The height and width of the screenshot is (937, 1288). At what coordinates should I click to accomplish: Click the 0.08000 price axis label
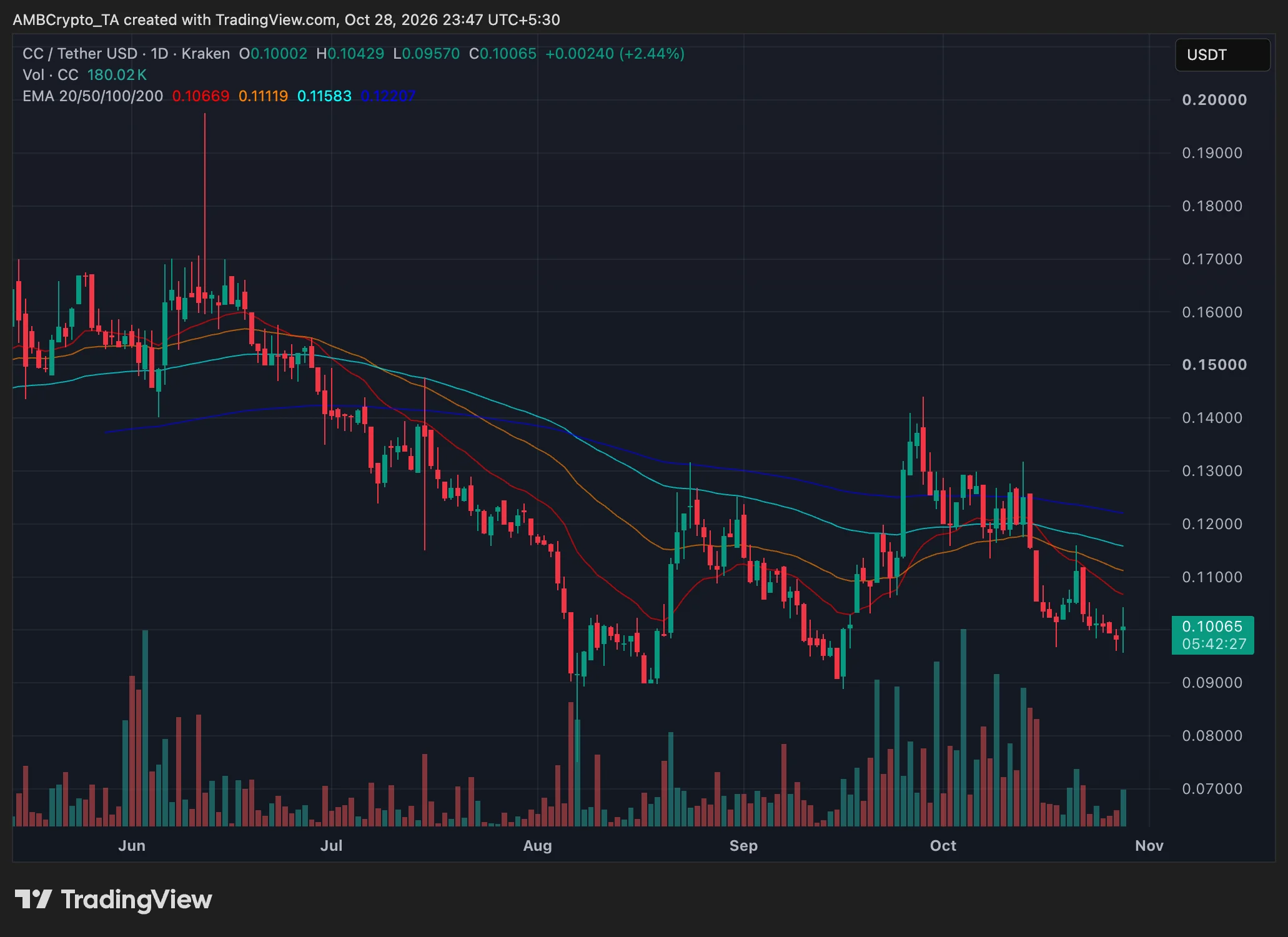point(1212,736)
